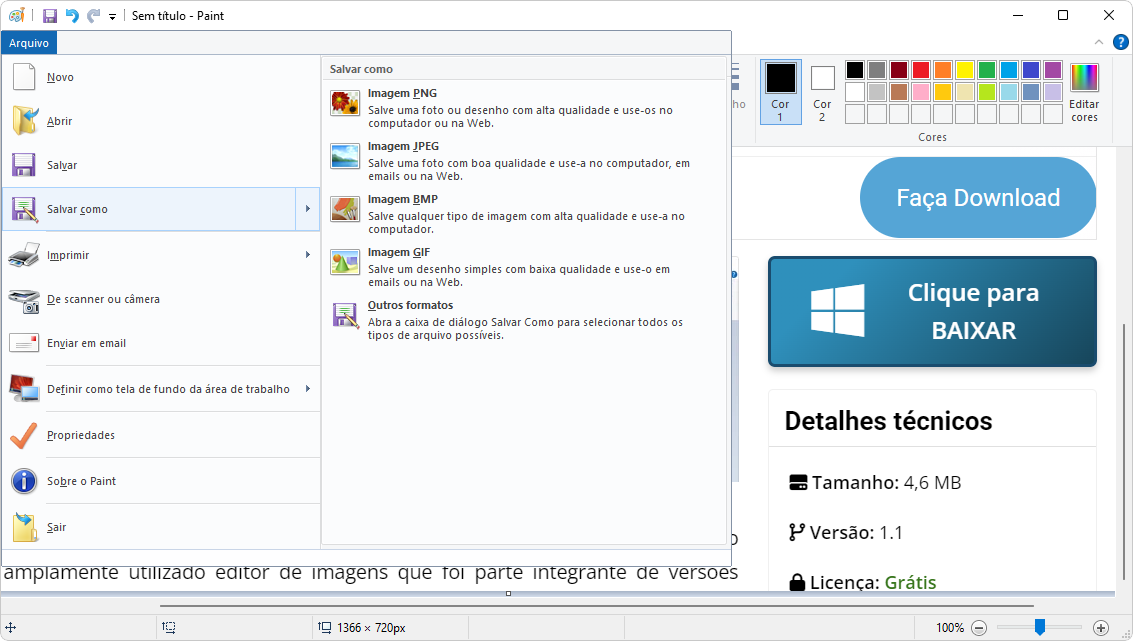Viewport: 1133px width, 641px height.
Task: Expand the desktop background submenu arrow
Action: click(x=308, y=389)
